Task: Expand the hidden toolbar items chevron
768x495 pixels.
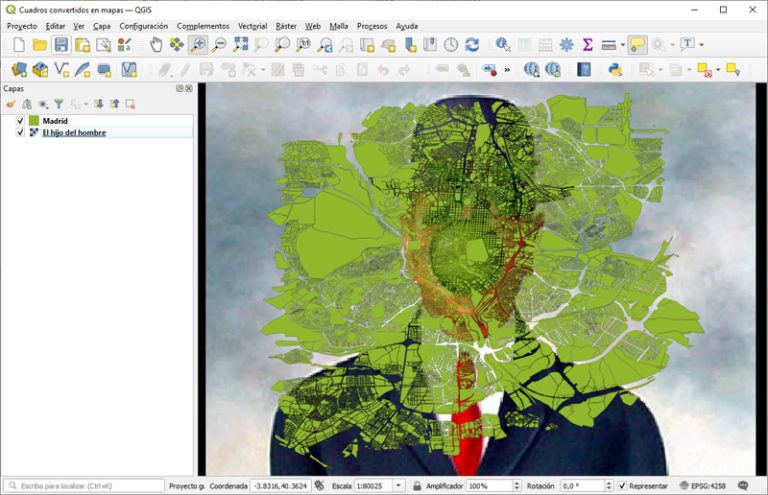Action: point(507,70)
